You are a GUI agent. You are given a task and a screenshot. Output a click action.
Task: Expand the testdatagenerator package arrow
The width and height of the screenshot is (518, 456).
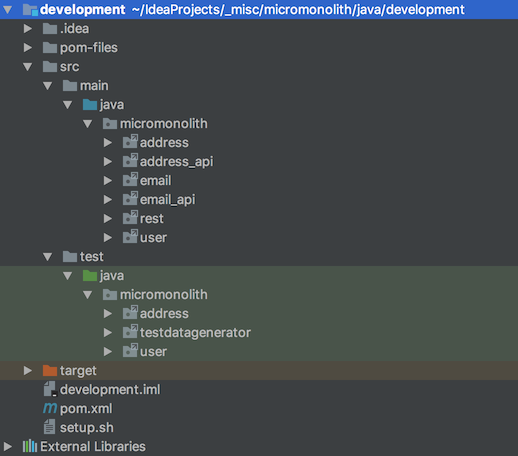[x=108, y=332]
